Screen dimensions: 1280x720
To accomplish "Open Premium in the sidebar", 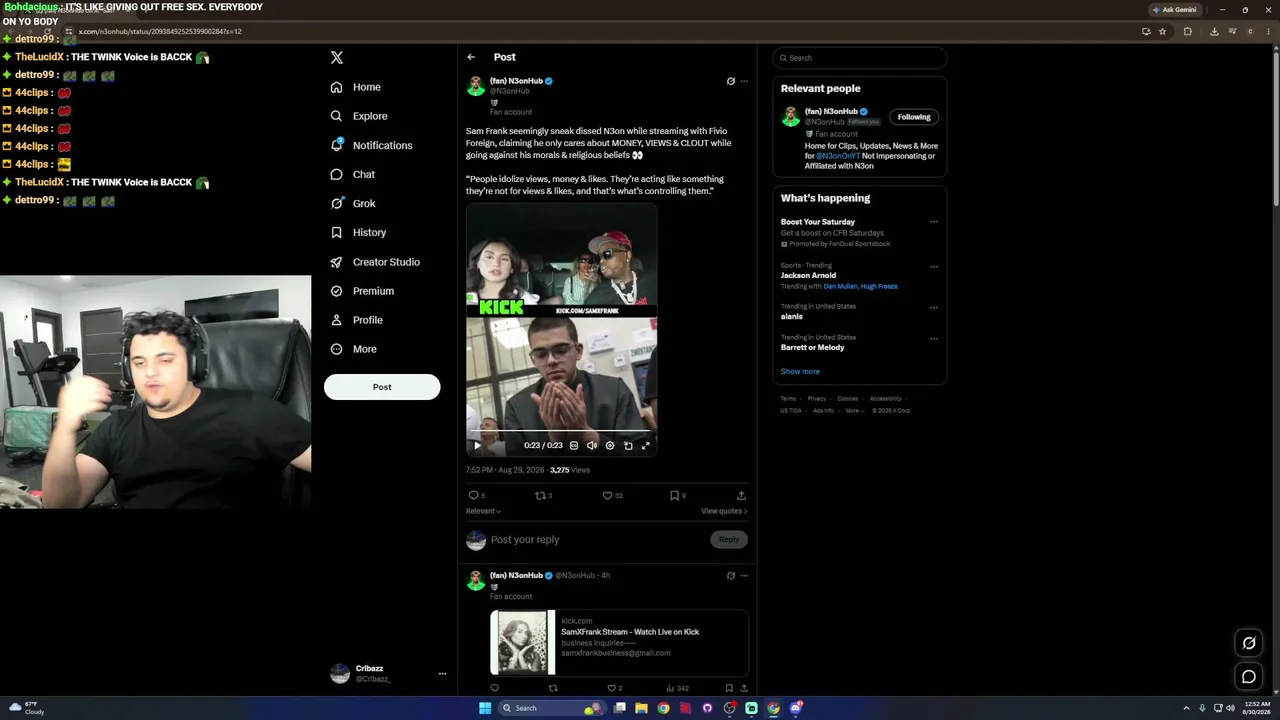I will coord(362,291).
